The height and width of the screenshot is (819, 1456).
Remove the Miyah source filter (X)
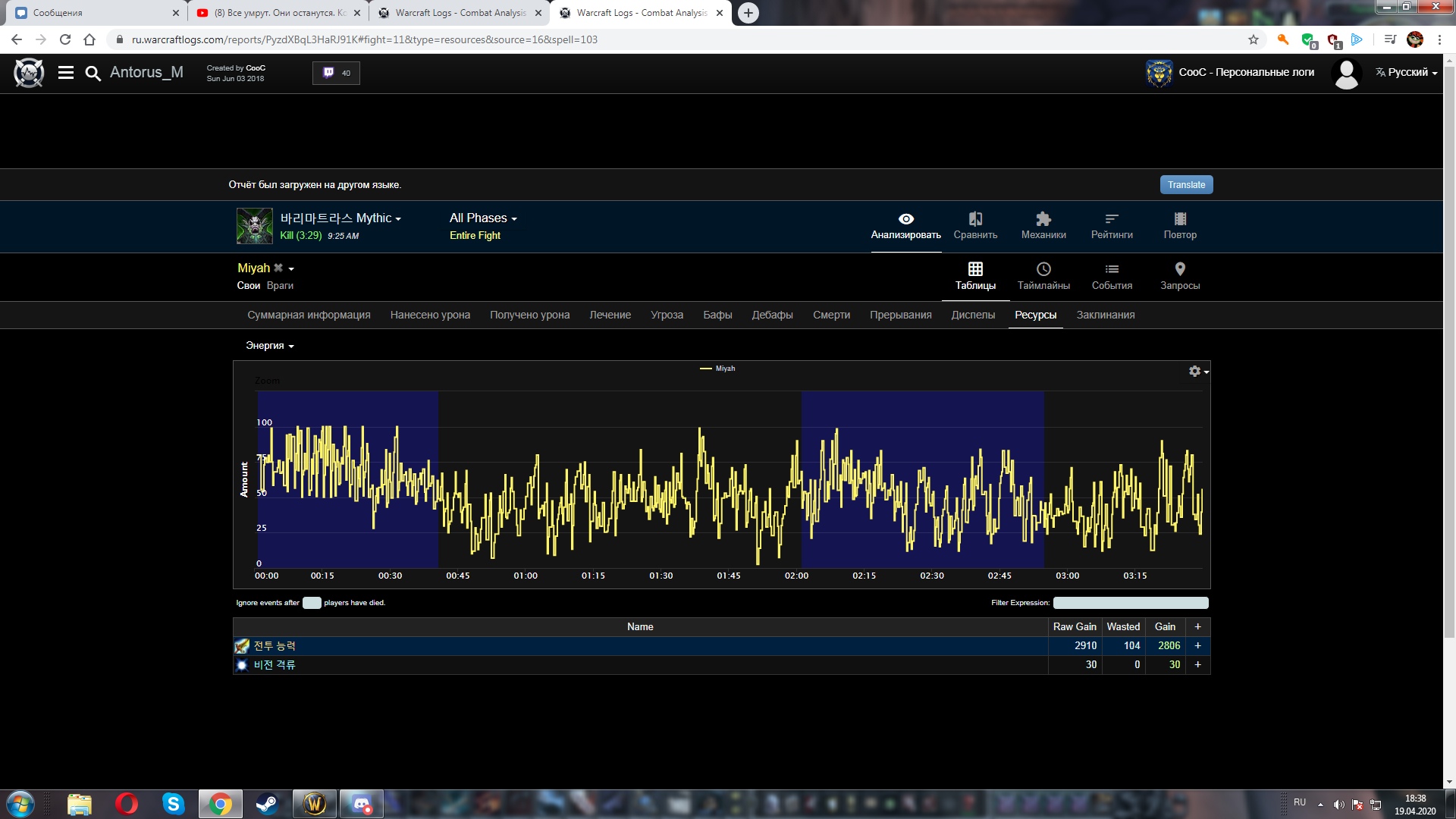pos(278,268)
